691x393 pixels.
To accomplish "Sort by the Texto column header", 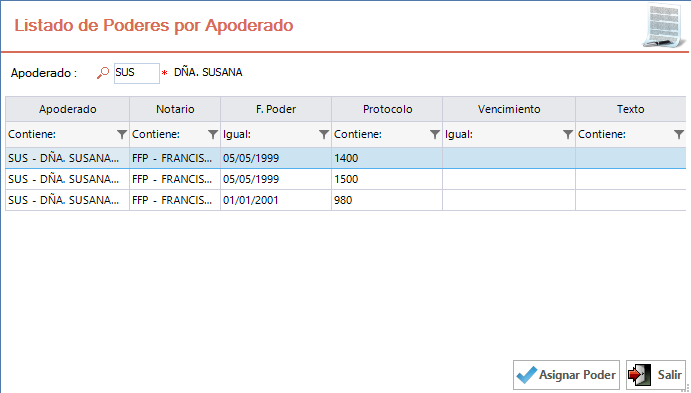I will [631, 109].
